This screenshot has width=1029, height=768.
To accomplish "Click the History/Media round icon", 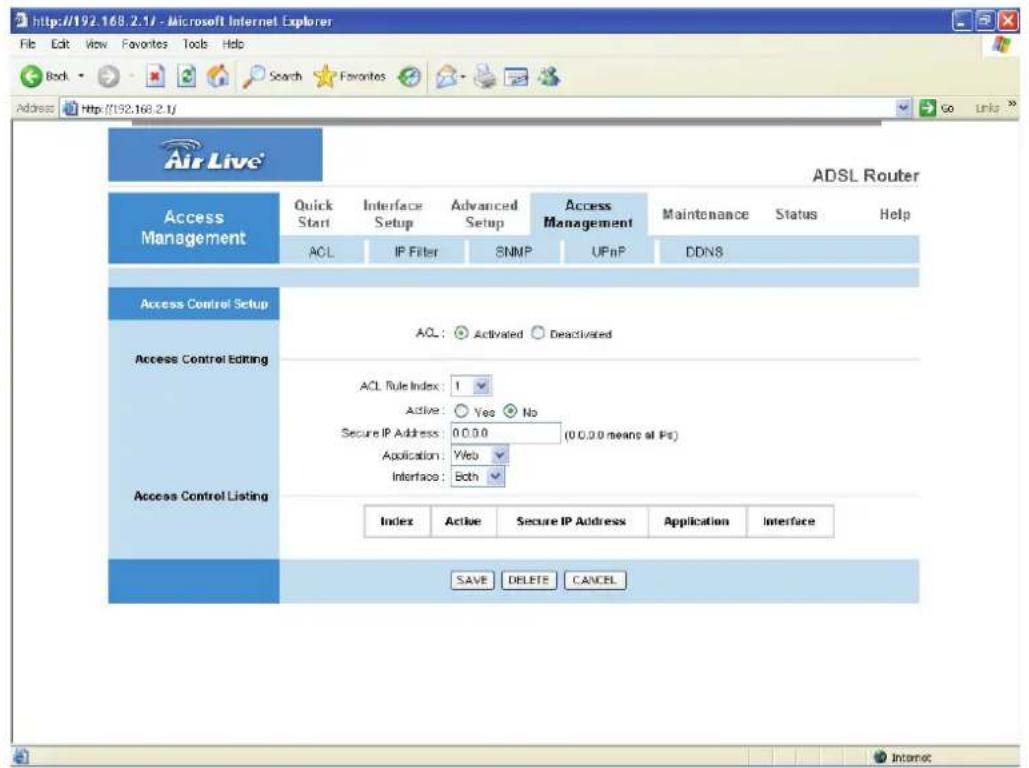I will pos(410,77).
